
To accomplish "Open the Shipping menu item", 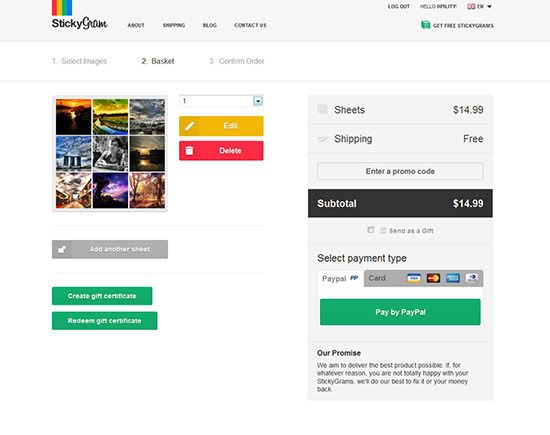I will pos(174,25).
